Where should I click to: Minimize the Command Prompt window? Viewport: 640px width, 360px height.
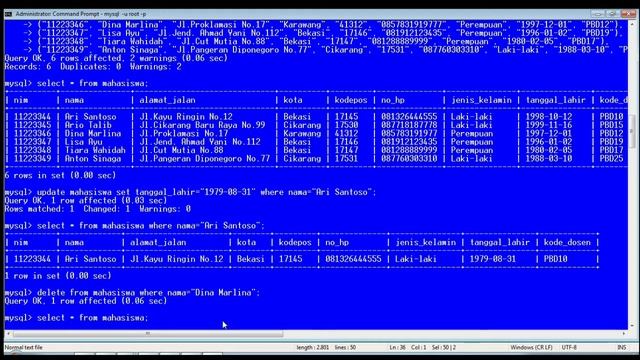tap(597, 14)
